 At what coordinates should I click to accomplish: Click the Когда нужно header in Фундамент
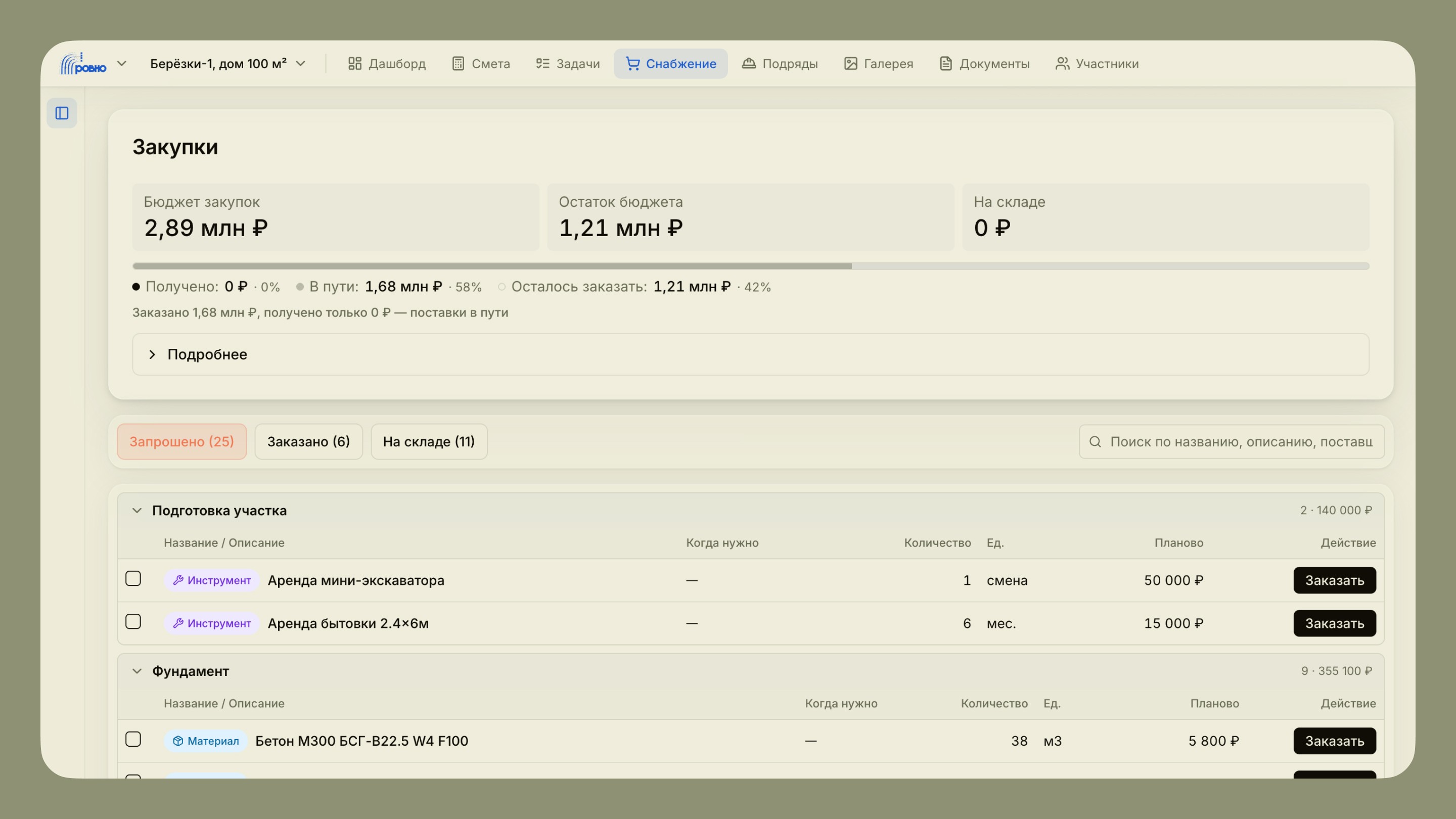click(841, 703)
